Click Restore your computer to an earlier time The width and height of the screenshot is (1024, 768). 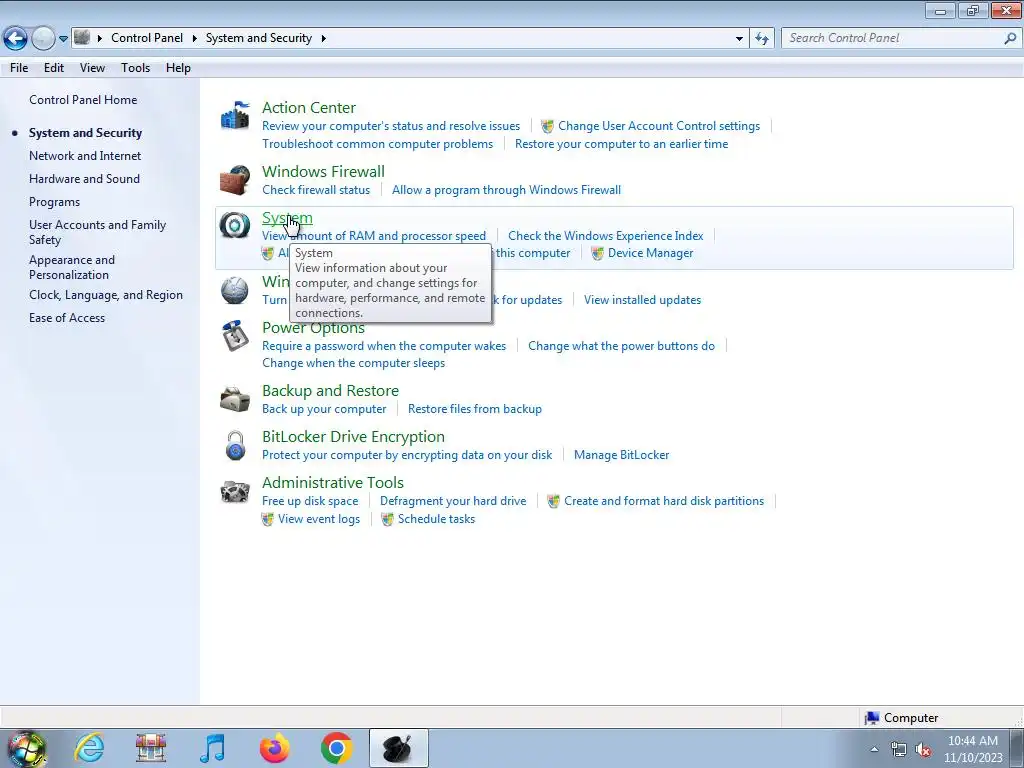(621, 144)
